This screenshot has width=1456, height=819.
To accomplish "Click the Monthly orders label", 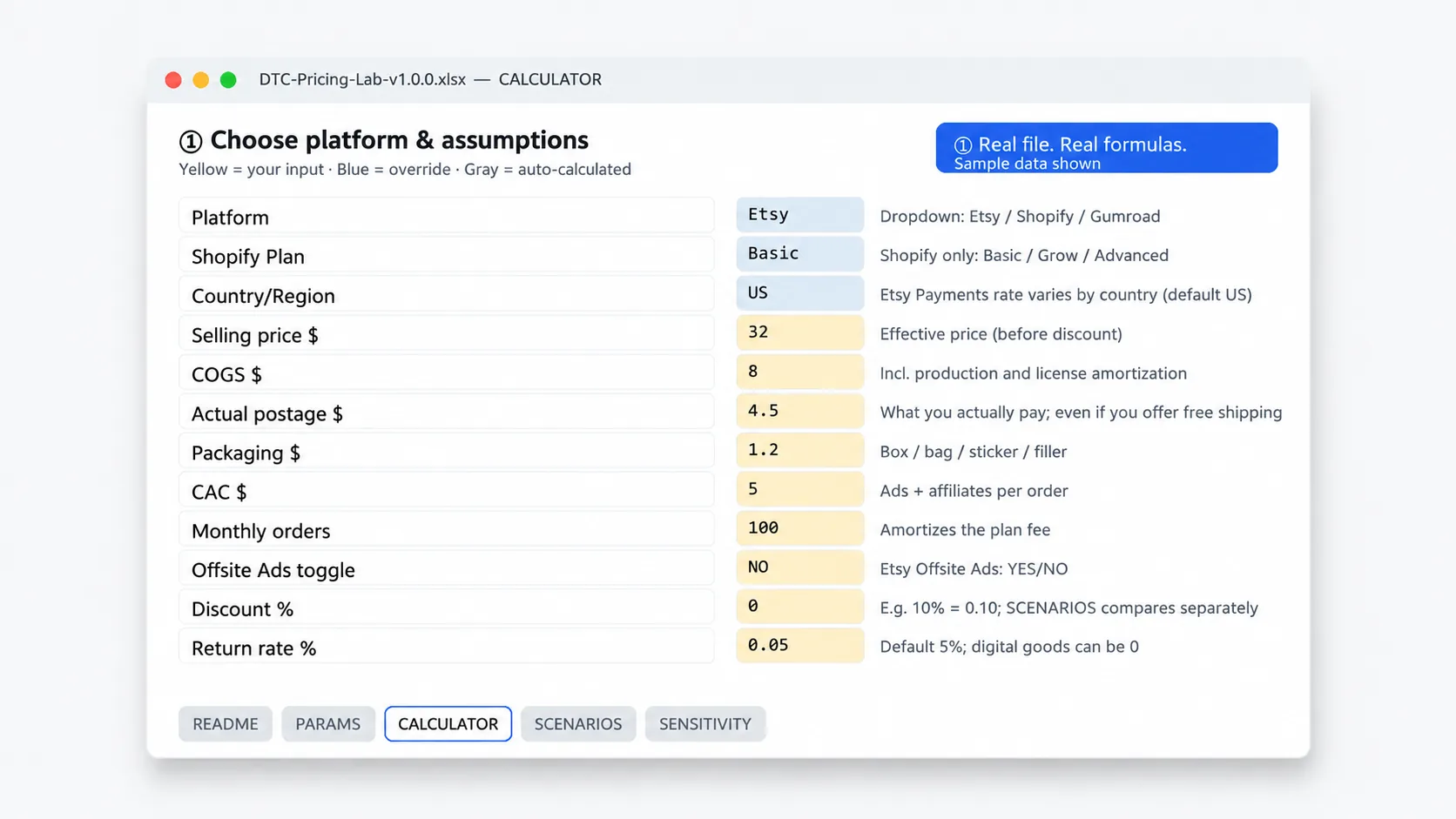I will point(261,531).
